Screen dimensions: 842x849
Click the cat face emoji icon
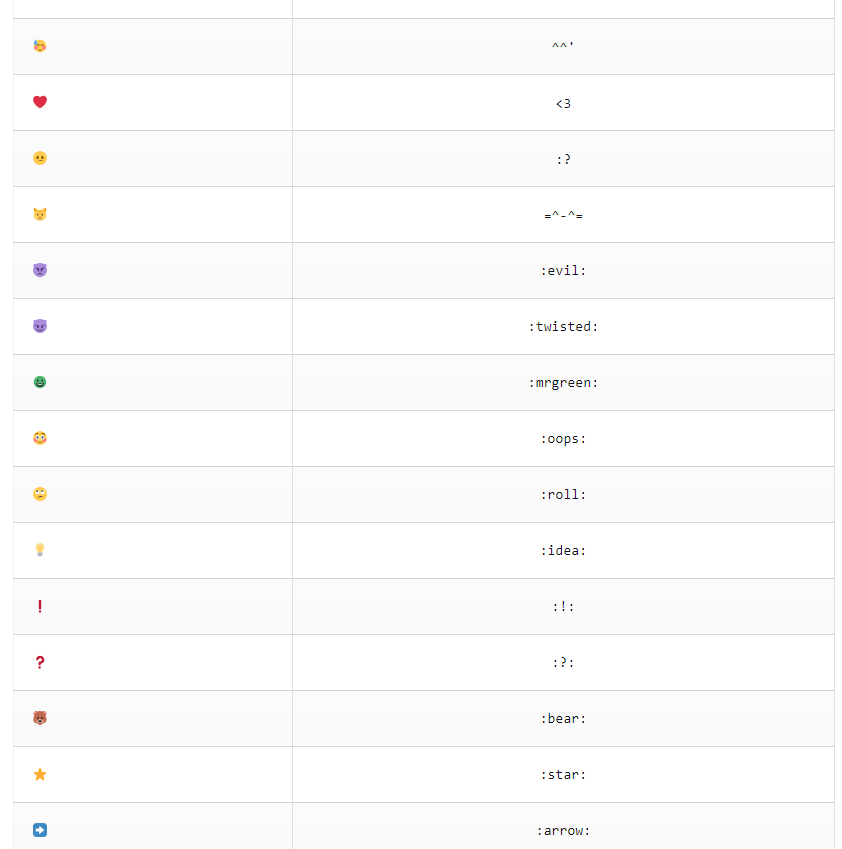pyautogui.click(x=40, y=214)
